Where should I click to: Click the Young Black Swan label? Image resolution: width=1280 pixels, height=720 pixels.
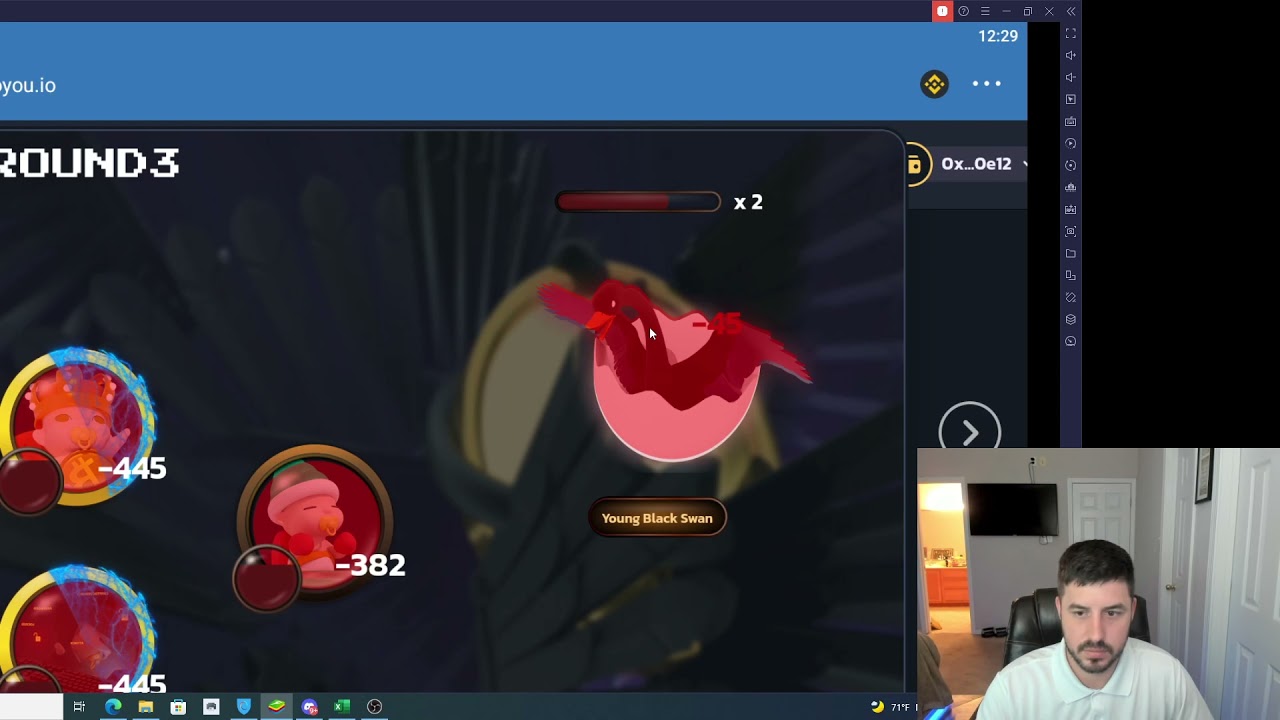(x=657, y=518)
